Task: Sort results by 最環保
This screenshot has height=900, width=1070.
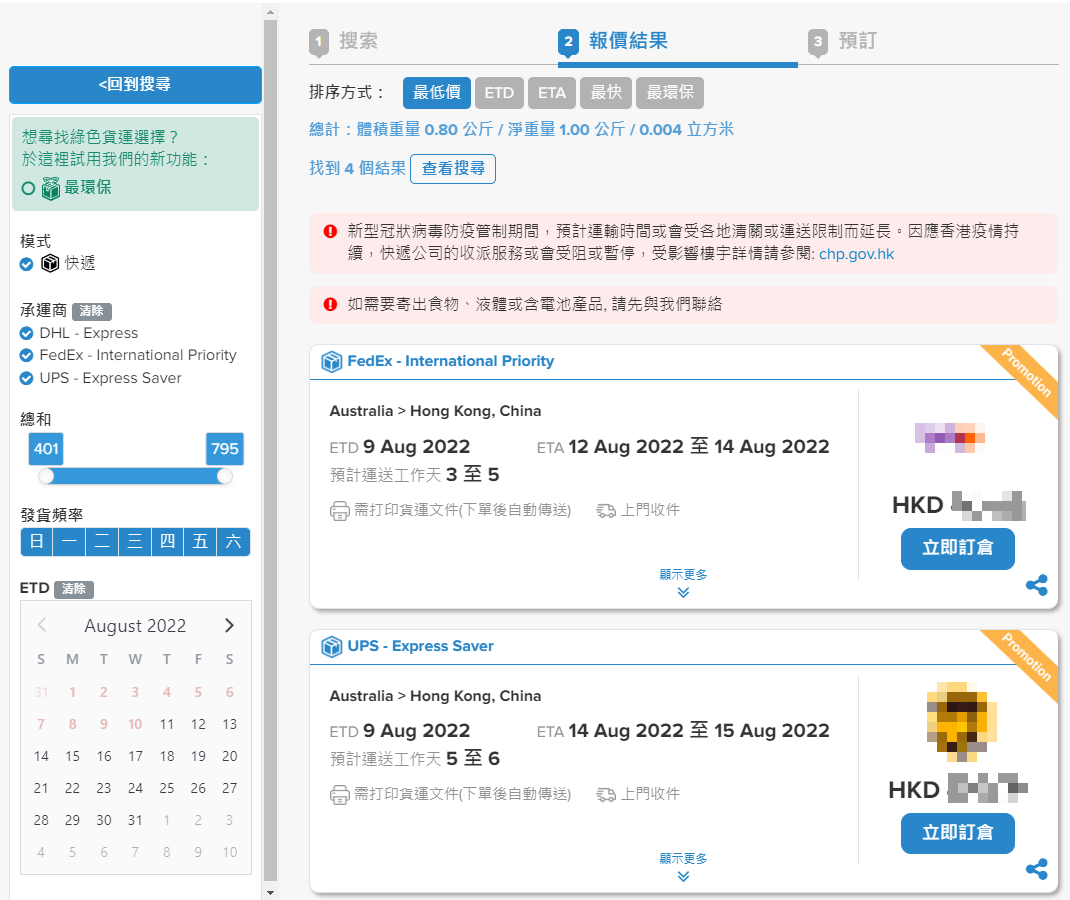Action: tap(669, 93)
